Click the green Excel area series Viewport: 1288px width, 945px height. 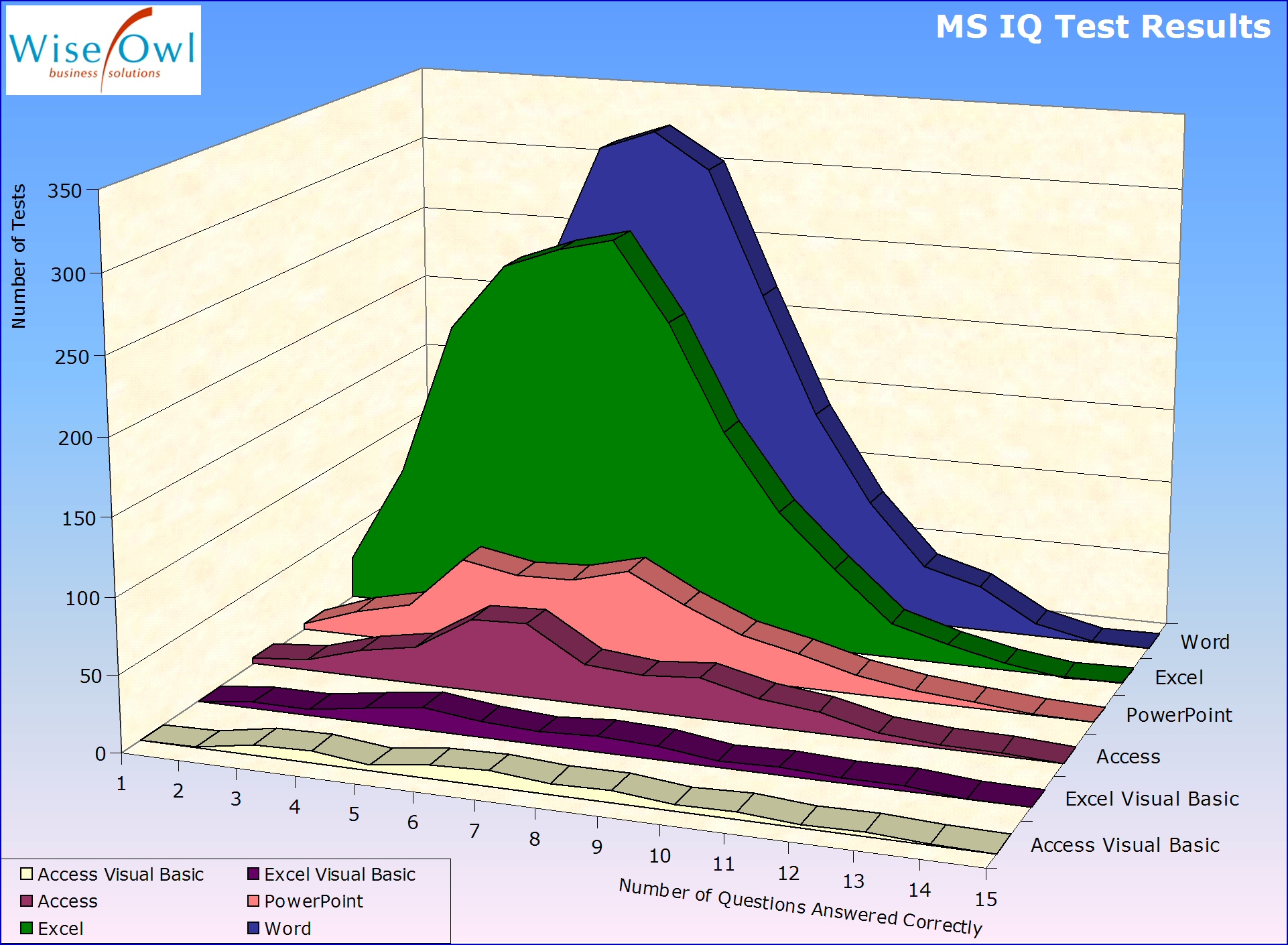click(536, 402)
